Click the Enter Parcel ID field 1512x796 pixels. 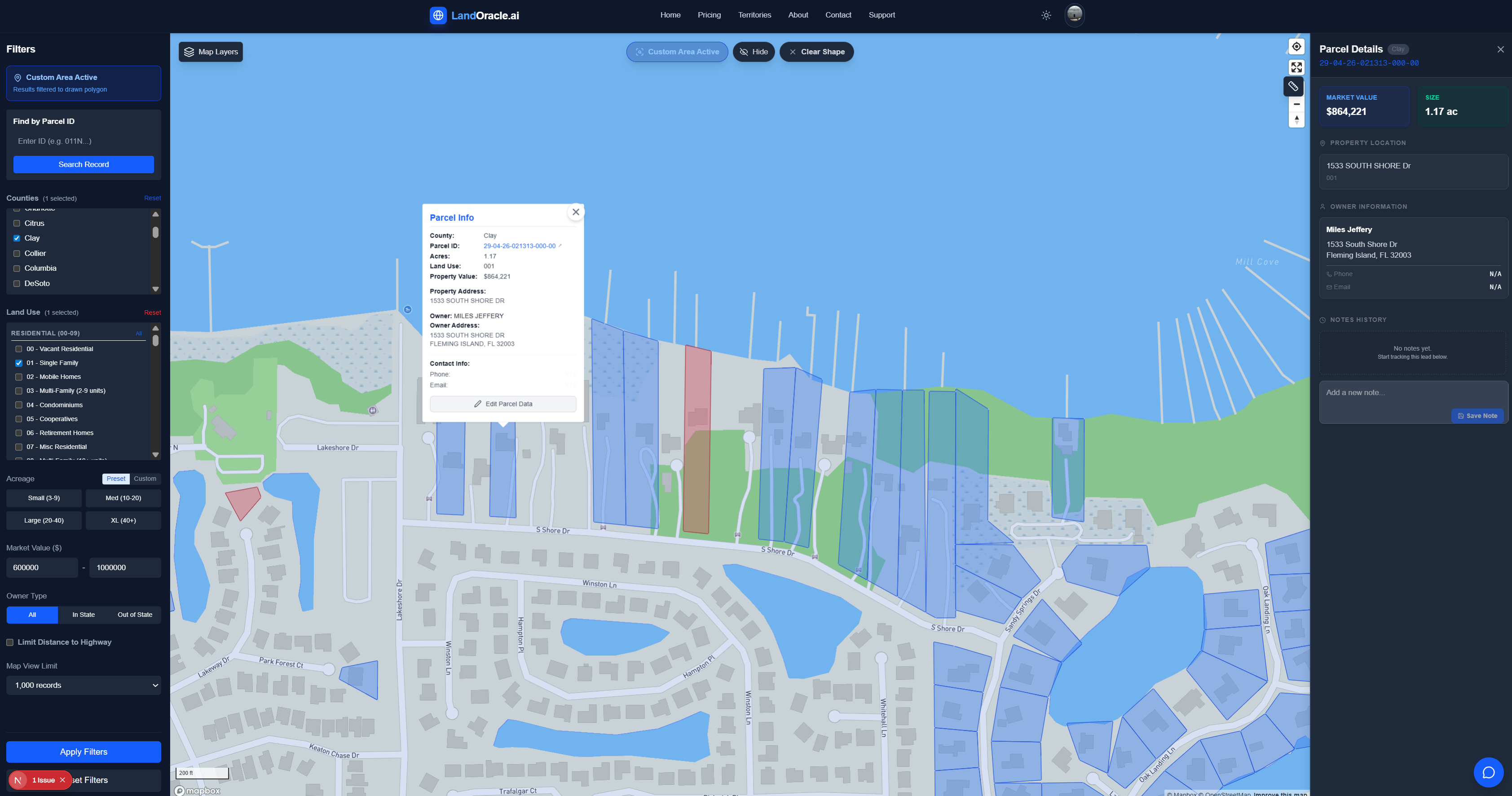(x=84, y=141)
